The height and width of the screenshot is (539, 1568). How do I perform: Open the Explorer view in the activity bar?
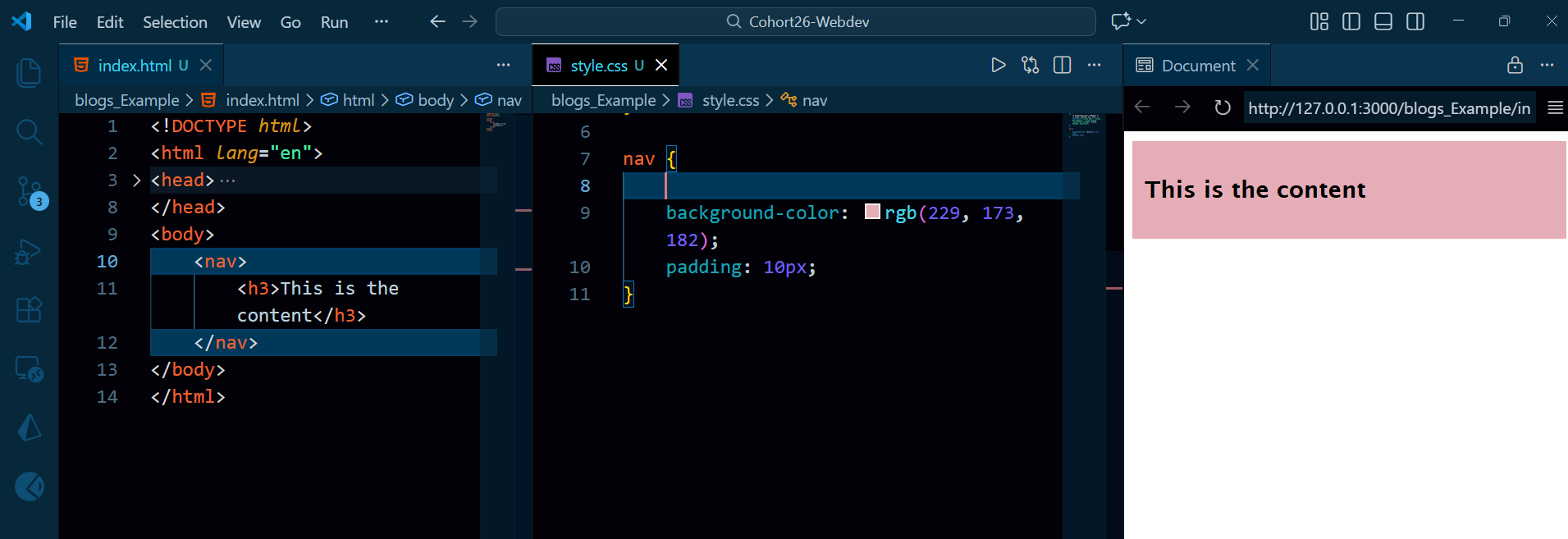pyautogui.click(x=29, y=73)
